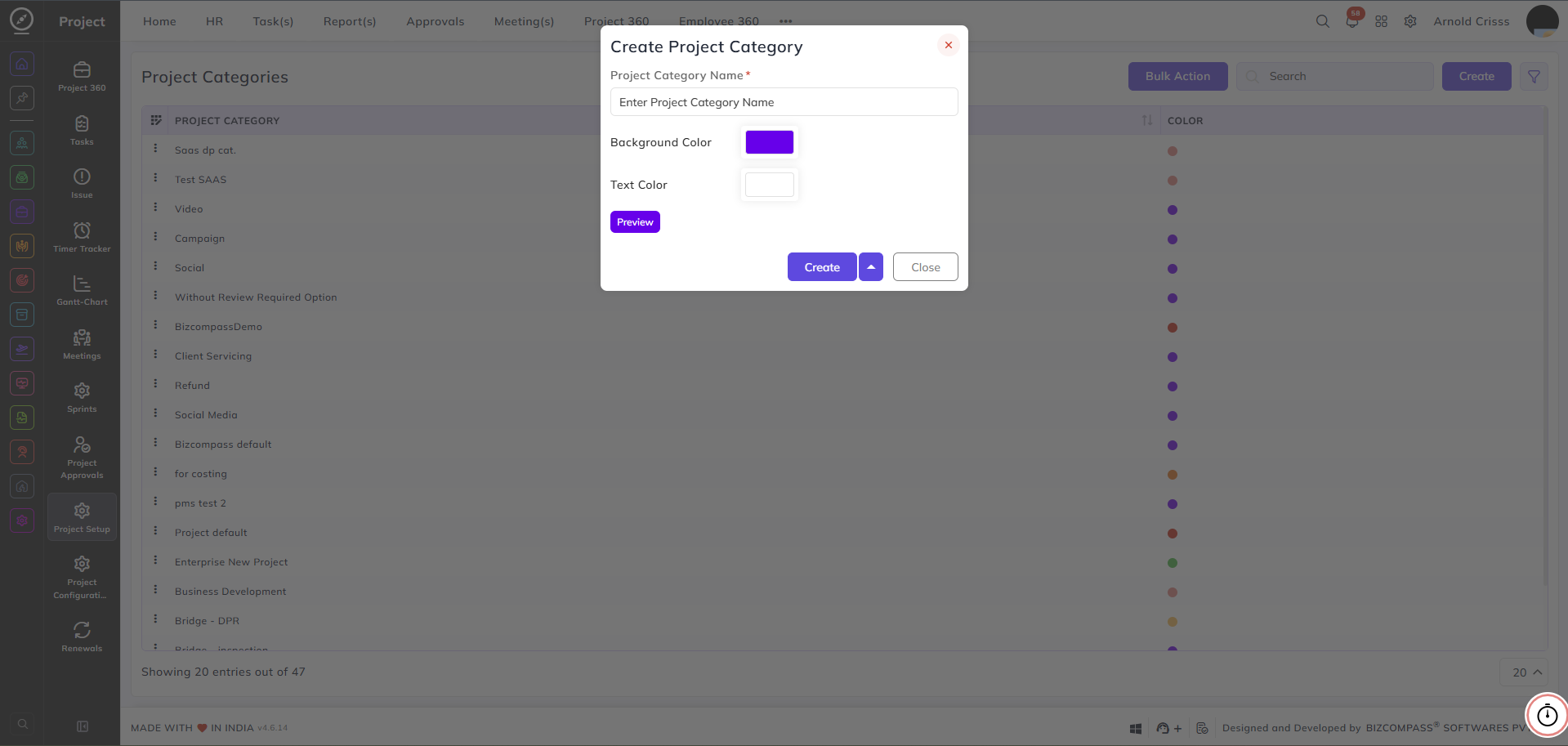Open the Home menu
1568x746 pixels.
159,21
